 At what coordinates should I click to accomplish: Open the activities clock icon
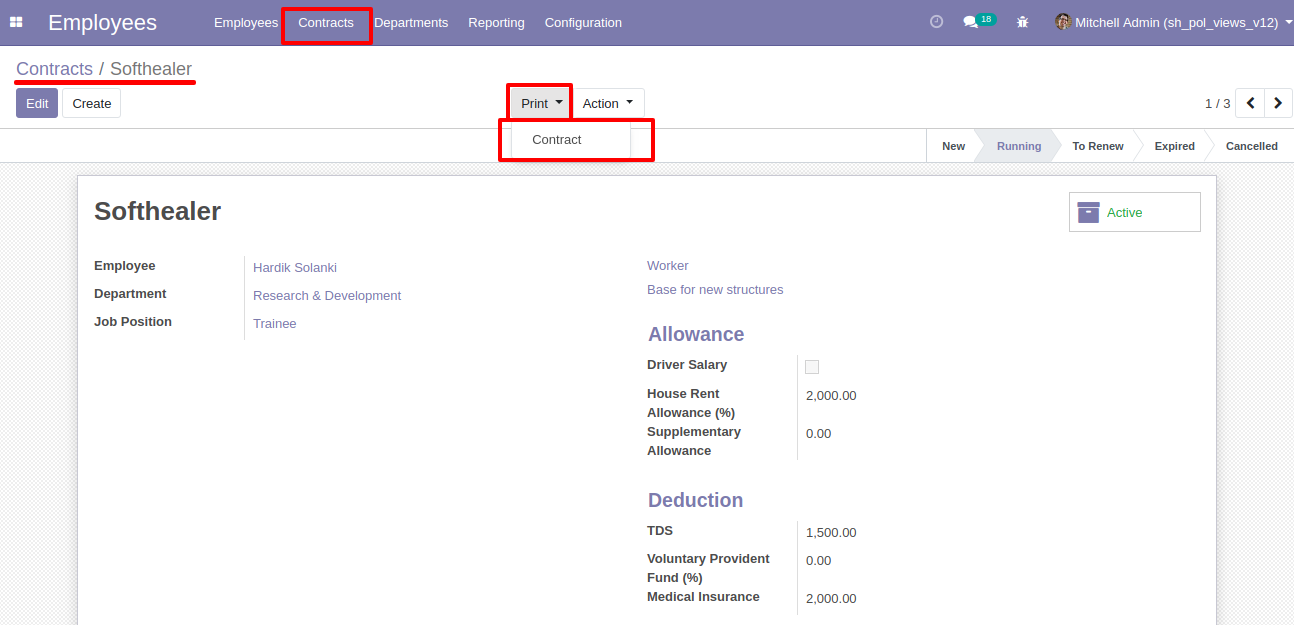tap(936, 21)
